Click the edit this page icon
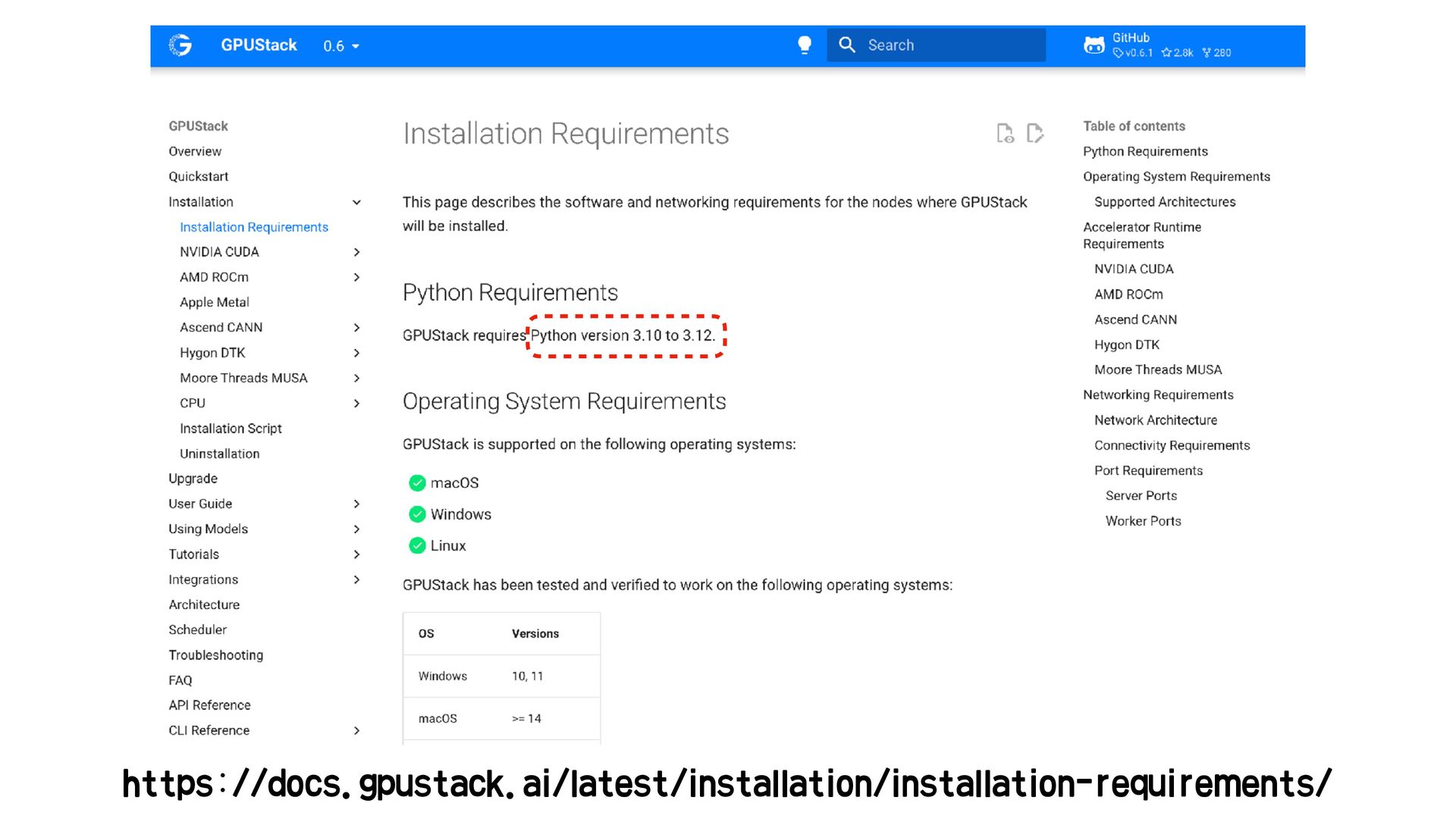Screen dimensions: 1456x819 [1035, 133]
